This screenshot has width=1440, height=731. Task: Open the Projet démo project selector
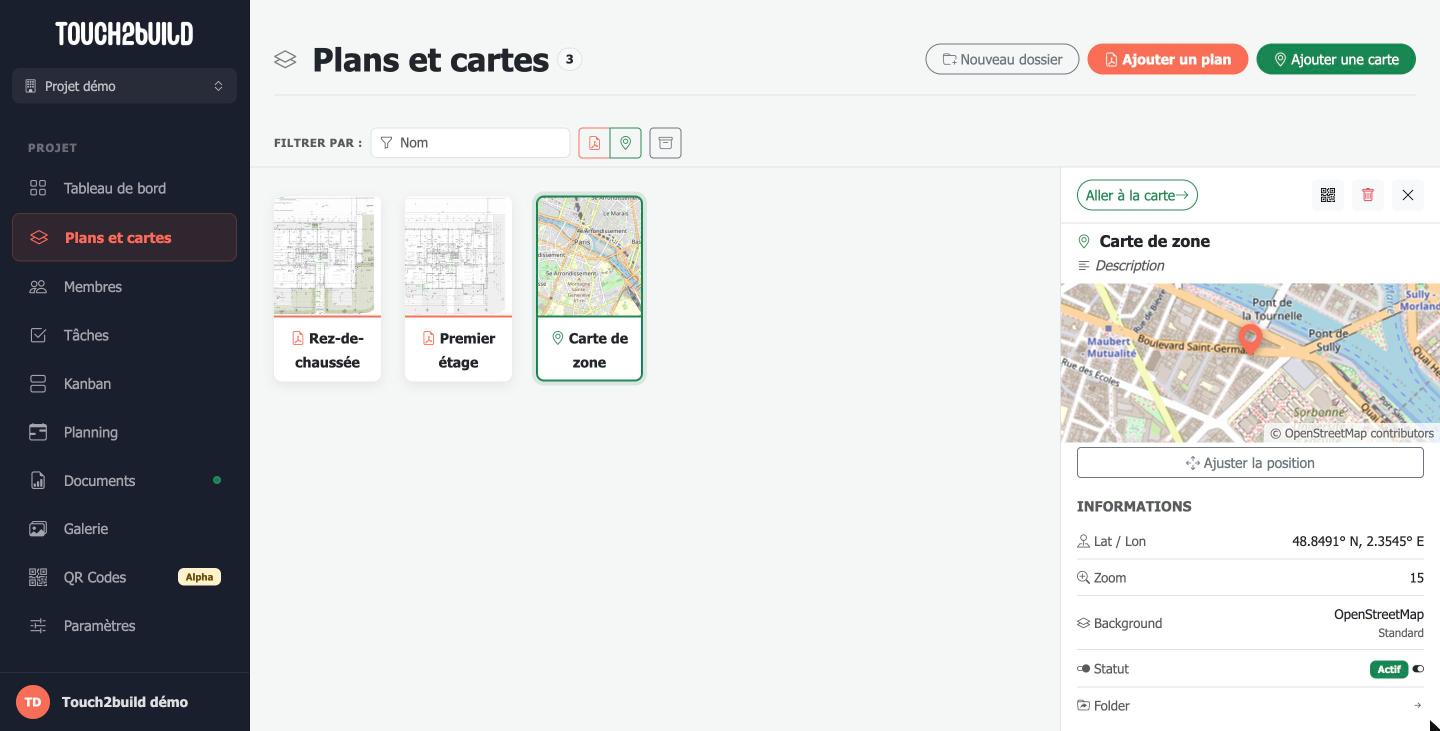(125, 86)
